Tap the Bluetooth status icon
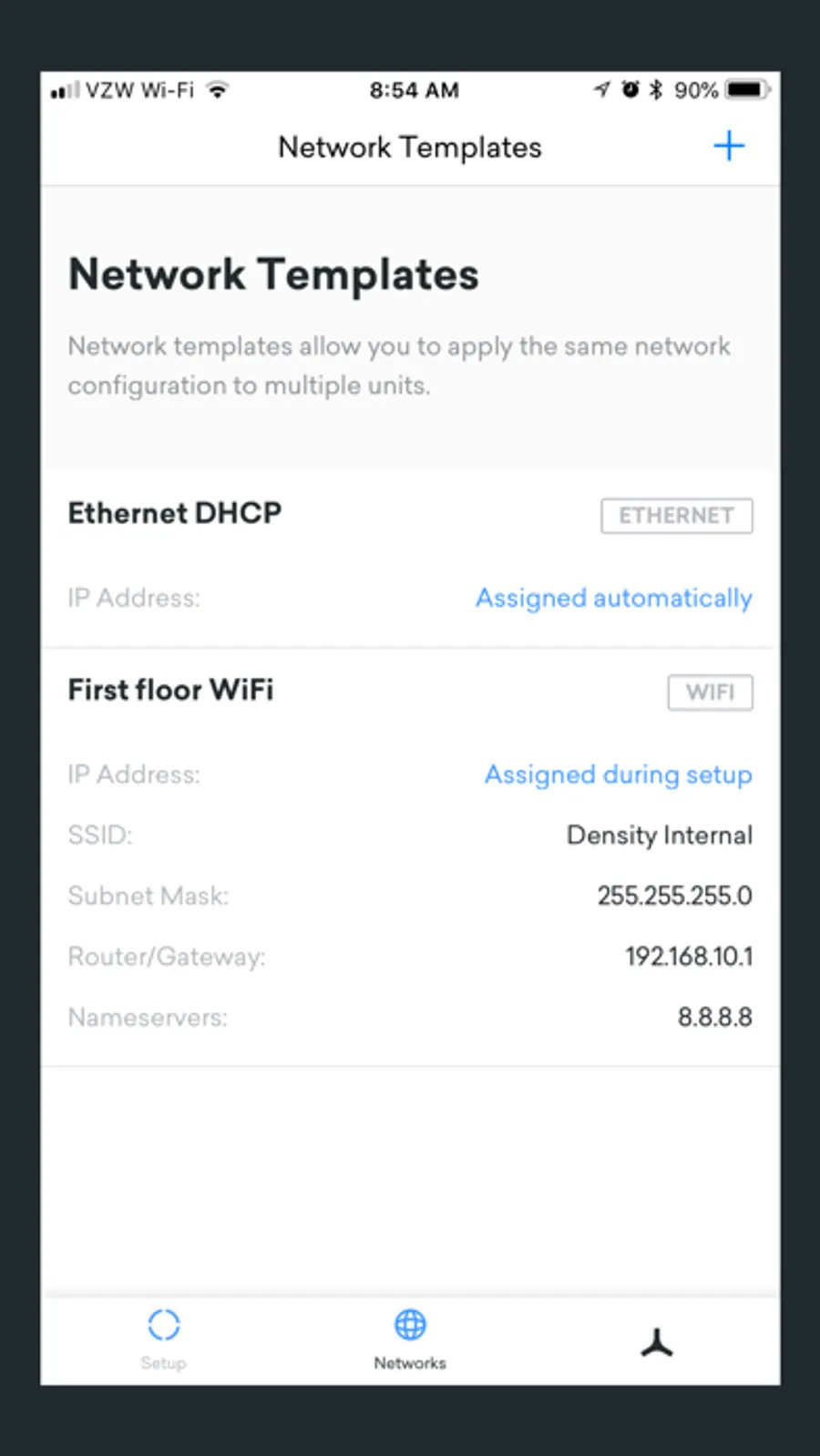This screenshot has width=820, height=1456. click(x=655, y=90)
